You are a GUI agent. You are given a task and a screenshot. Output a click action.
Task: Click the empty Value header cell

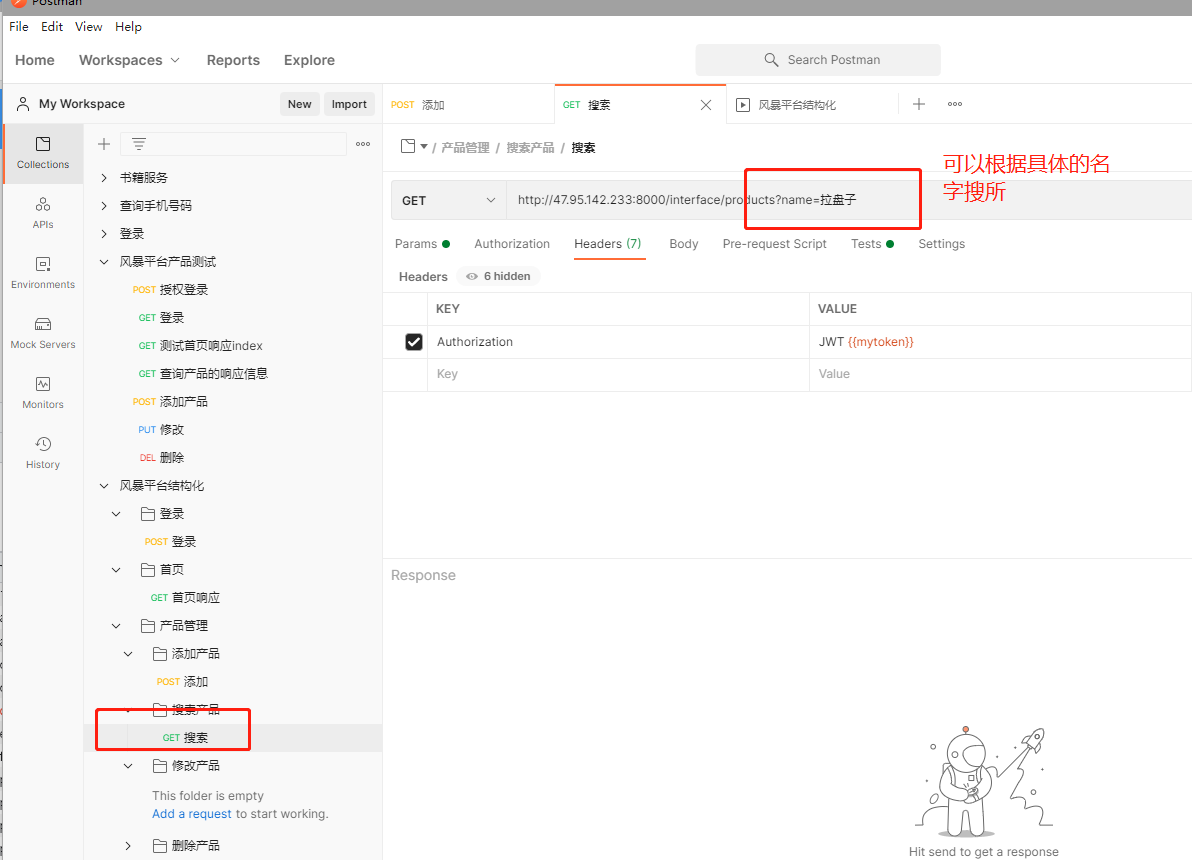pos(1000,374)
